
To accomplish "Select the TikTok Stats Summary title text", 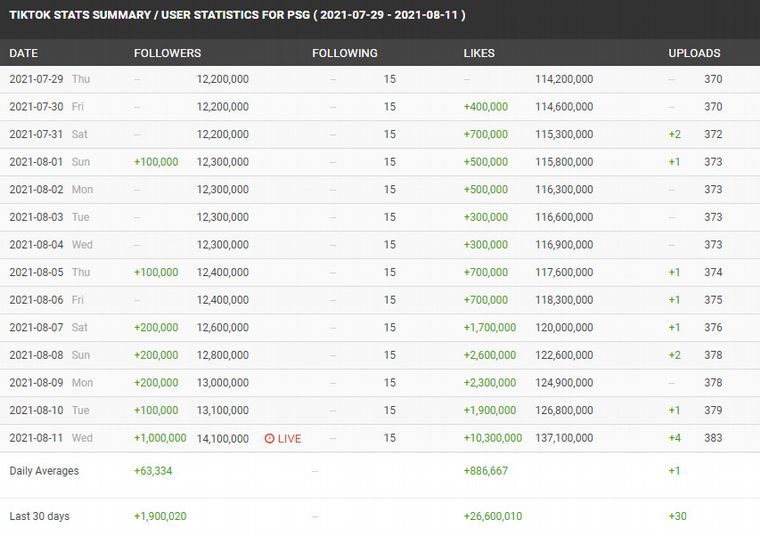I will [x=237, y=15].
